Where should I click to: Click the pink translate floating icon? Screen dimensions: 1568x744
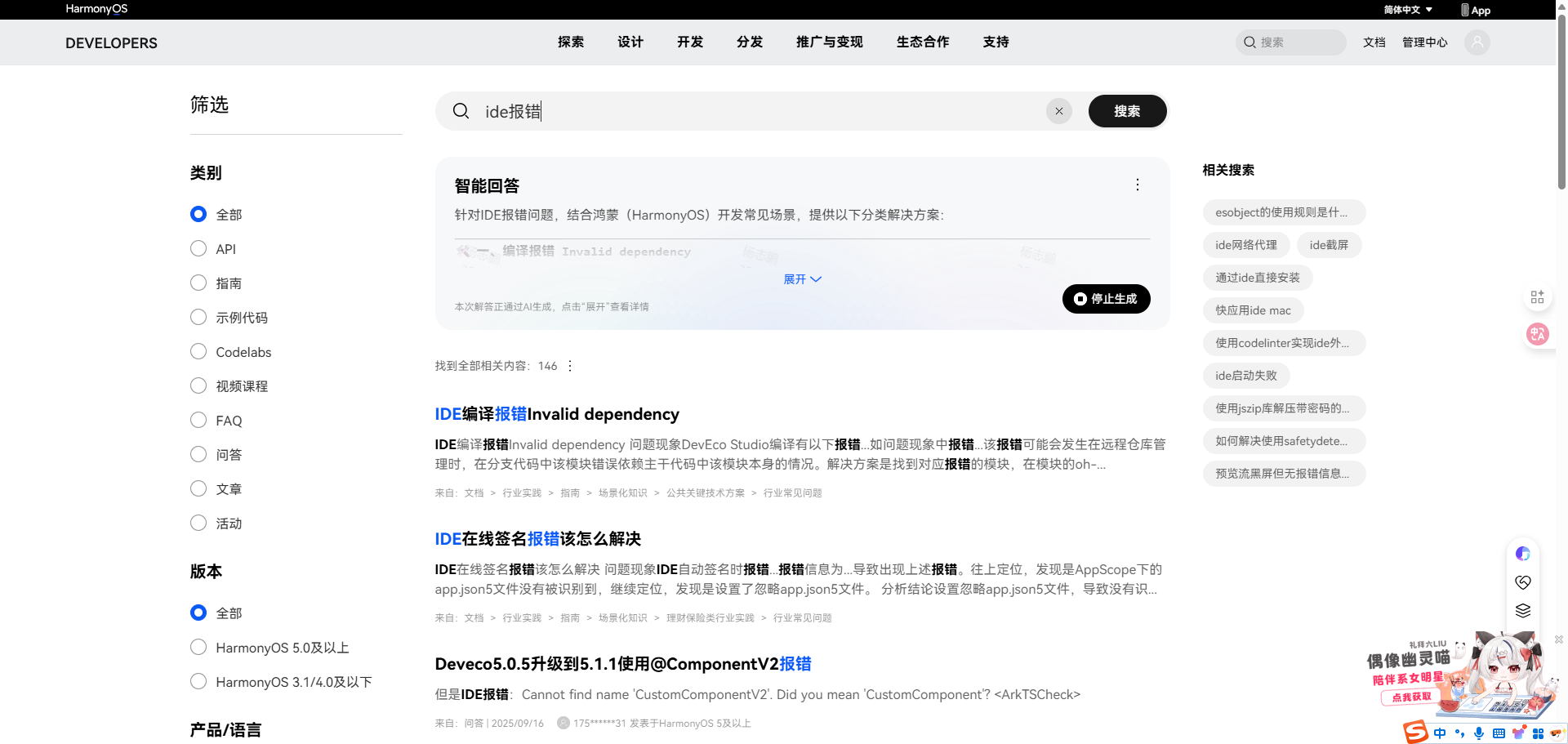[1537, 334]
